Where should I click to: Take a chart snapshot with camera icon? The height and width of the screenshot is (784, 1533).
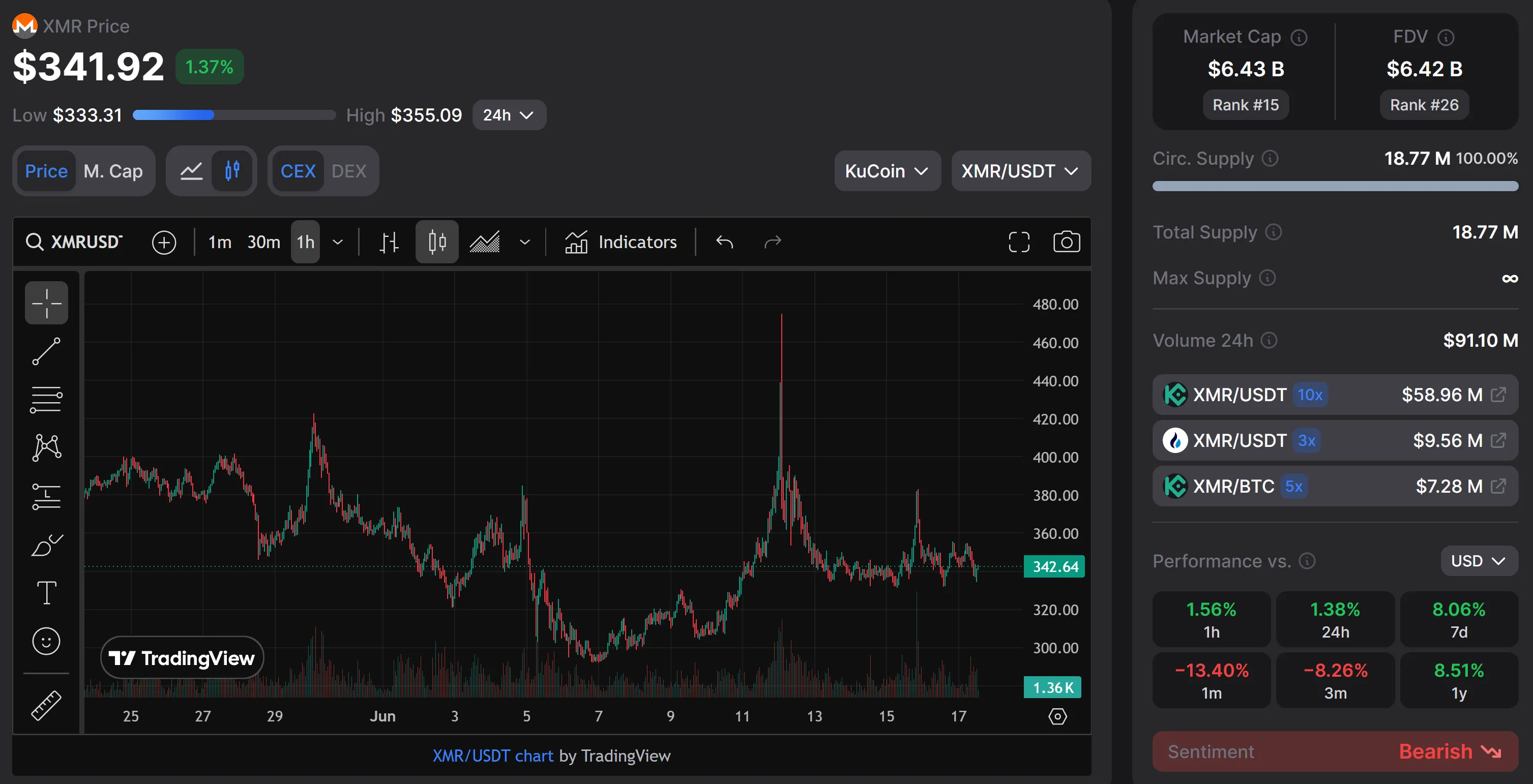(x=1067, y=242)
